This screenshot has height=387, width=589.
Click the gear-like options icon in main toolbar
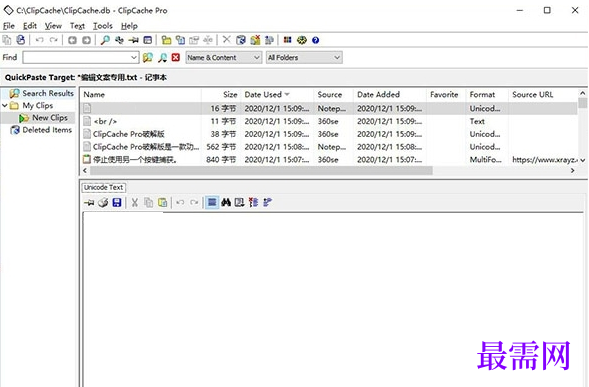click(302, 40)
